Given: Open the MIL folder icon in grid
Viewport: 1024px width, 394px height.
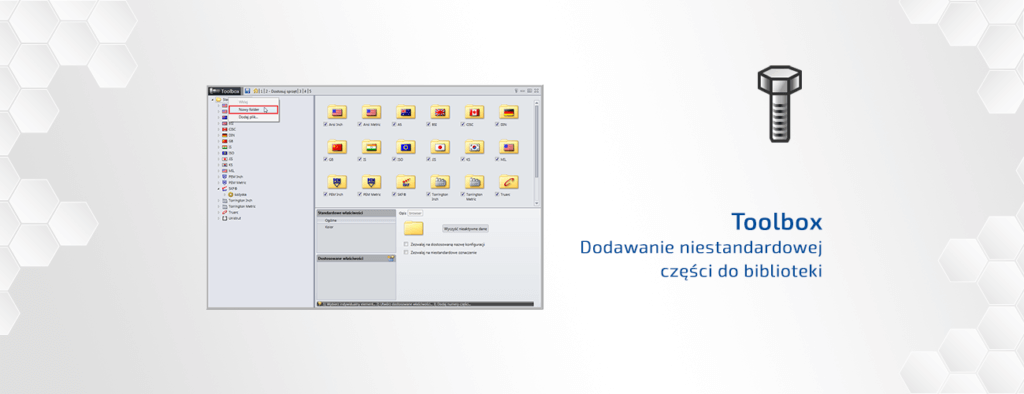Looking at the screenshot, I should [x=509, y=147].
